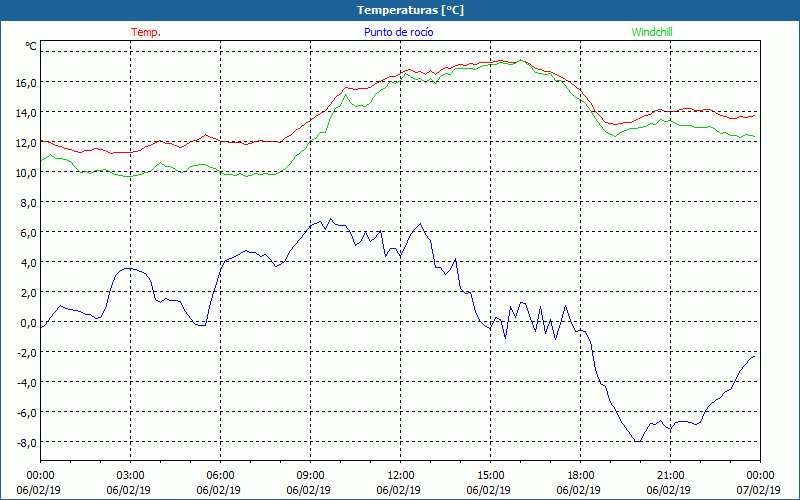
Task: Click the 07/02/19 date label
Action: 759,490
